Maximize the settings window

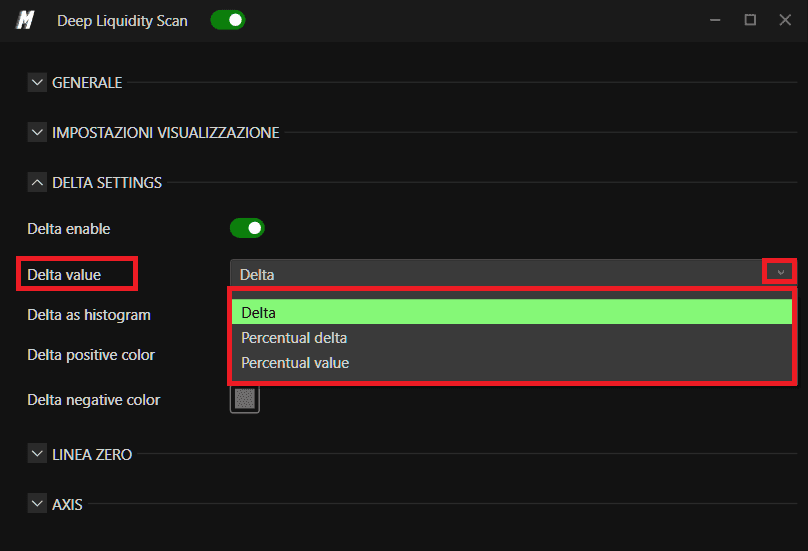pos(750,20)
